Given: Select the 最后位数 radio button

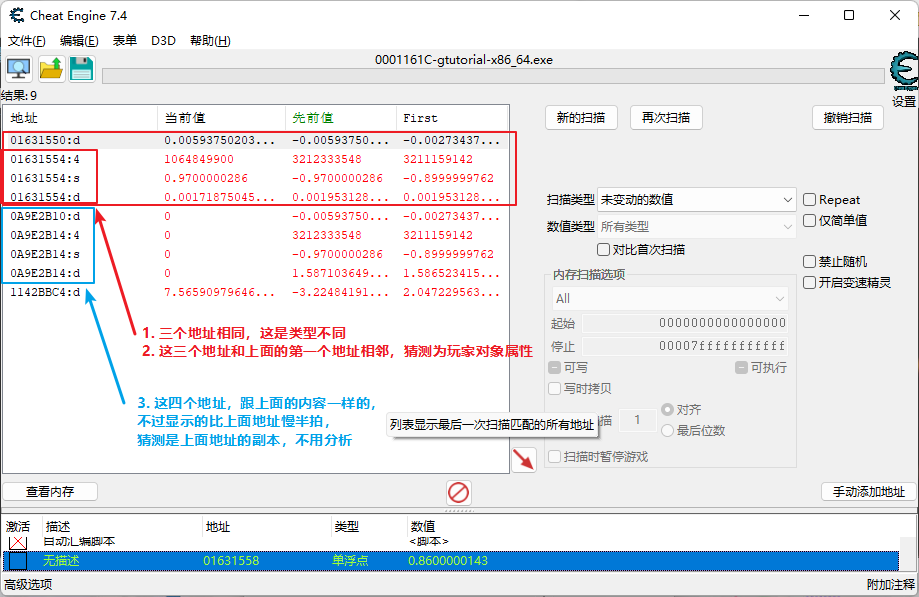Looking at the screenshot, I should pos(667,431).
